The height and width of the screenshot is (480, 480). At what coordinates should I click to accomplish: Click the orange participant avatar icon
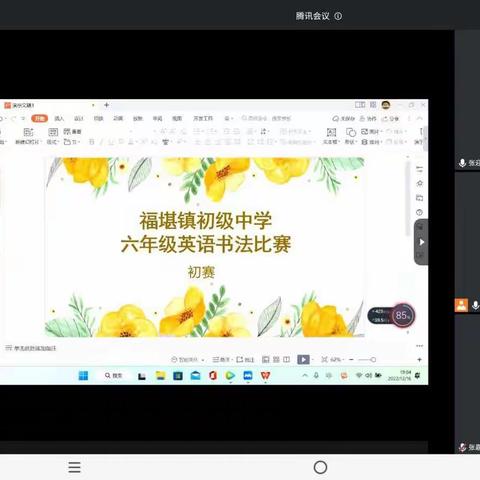[461, 305]
